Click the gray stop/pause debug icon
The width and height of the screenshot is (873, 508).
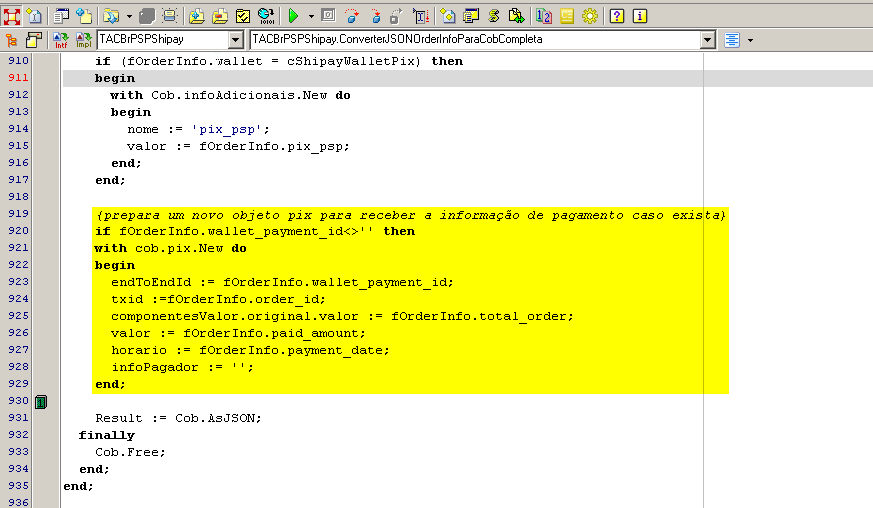(328, 16)
